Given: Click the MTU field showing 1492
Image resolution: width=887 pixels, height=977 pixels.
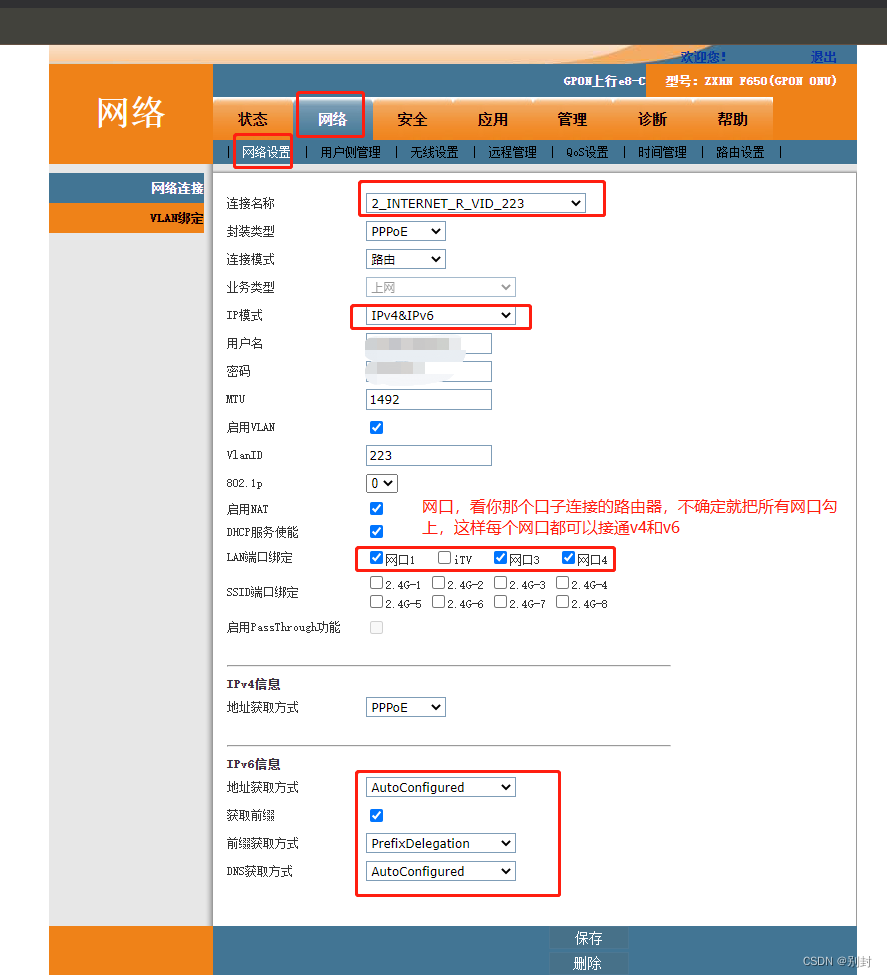Looking at the screenshot, I should point(429,399).
